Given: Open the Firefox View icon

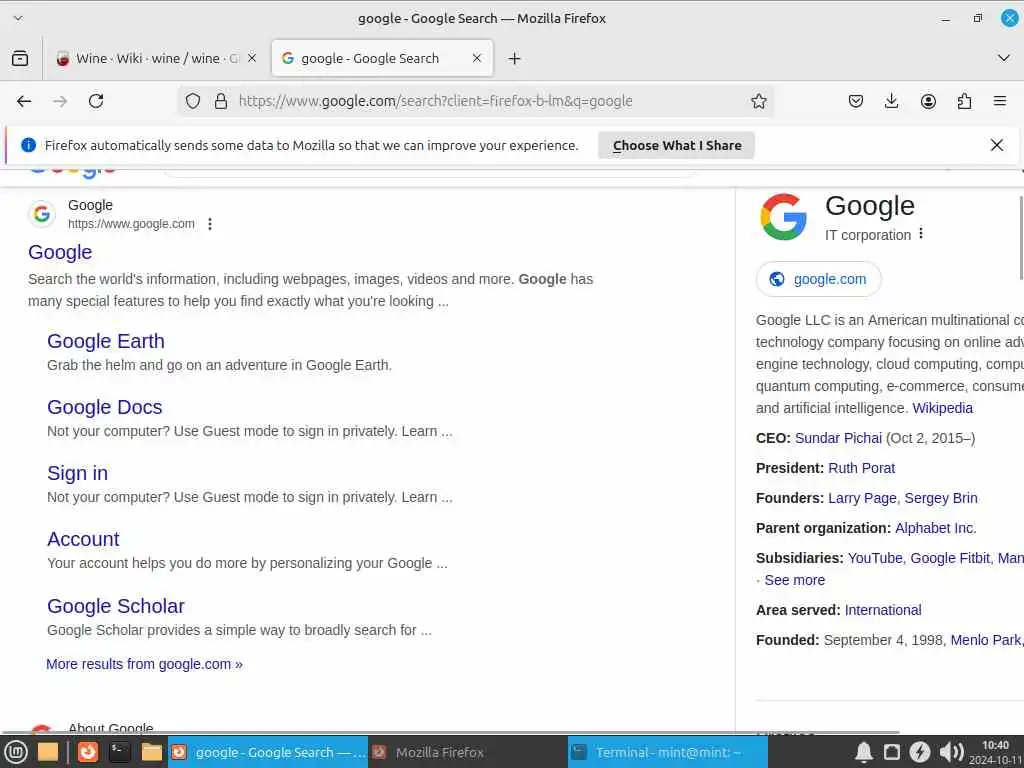Looking at the screenshot, I should click(20, 58).
